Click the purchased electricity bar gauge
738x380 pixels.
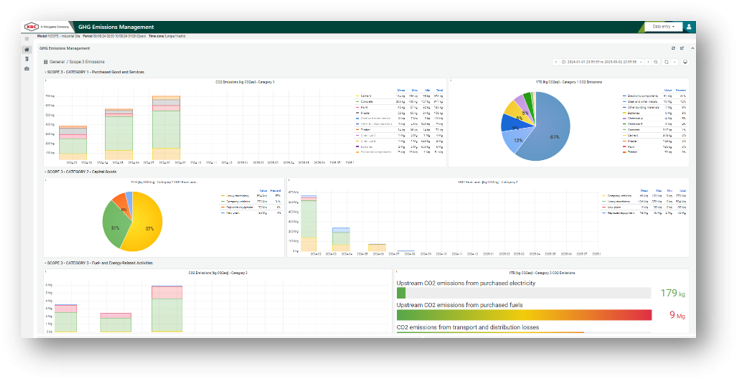[524, 293]
